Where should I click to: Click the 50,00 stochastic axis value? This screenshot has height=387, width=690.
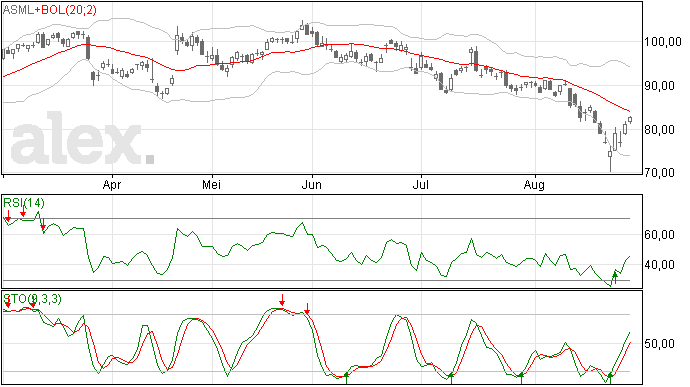coord(659,343)
